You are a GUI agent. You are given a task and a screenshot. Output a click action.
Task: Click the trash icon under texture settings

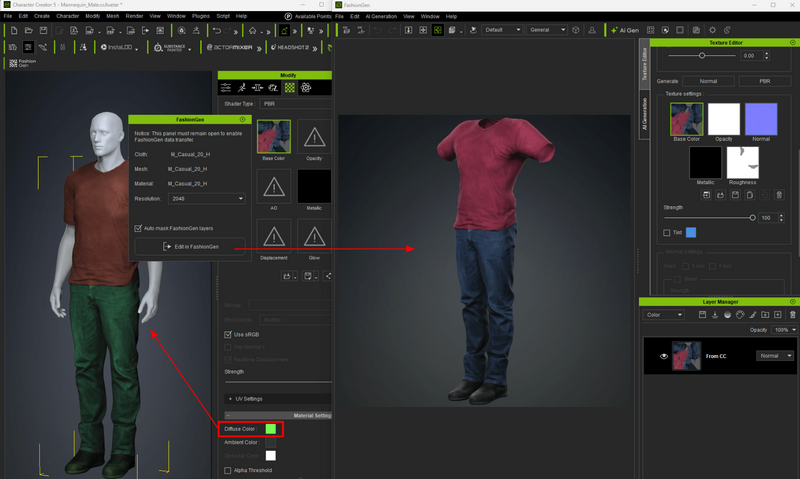point(779,195)
